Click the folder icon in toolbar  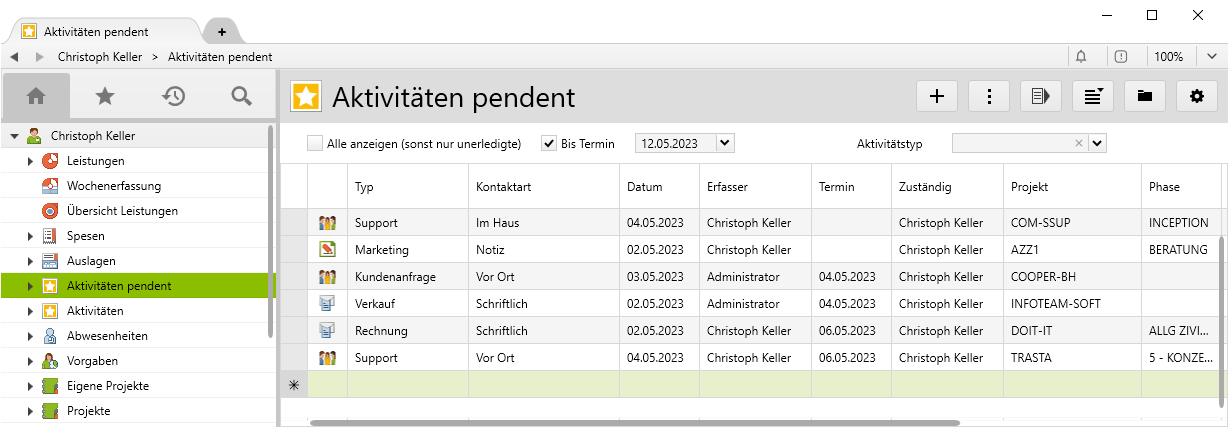click(x=1145, y=96)
